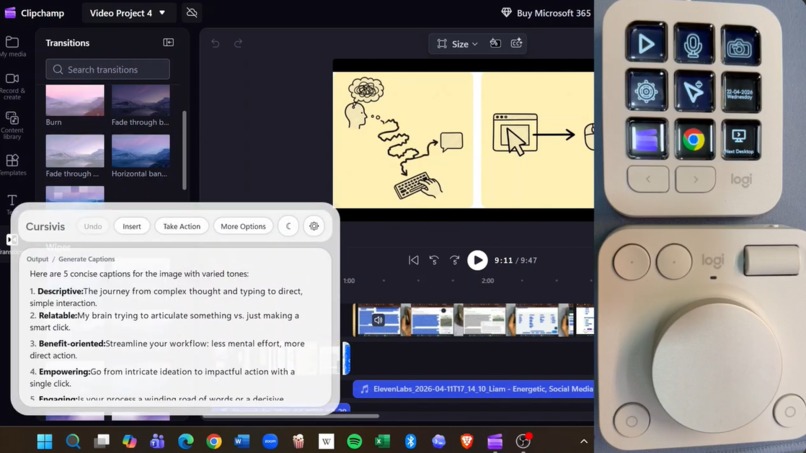Open the Windows Start menu
Screen dimensions: 806x453
click(45, 441)
